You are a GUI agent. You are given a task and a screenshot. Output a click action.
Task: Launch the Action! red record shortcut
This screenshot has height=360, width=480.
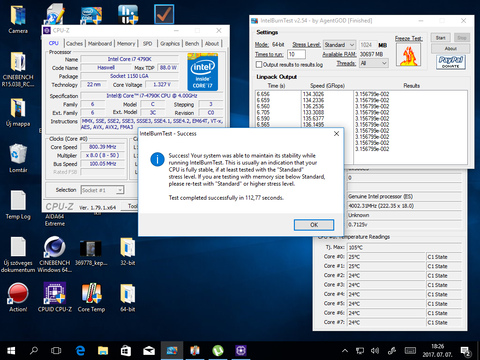click(x=18, y=294)
